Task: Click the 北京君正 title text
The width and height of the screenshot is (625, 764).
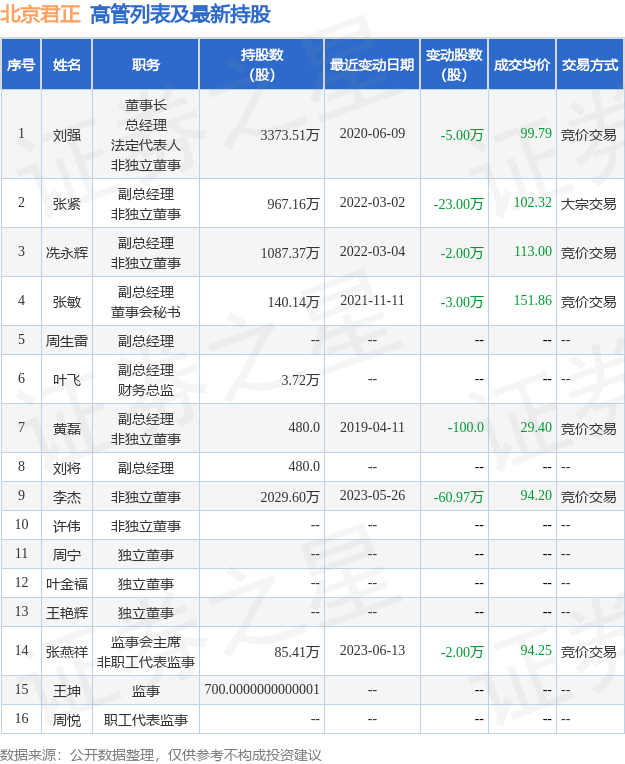Action: click(40, 14)
